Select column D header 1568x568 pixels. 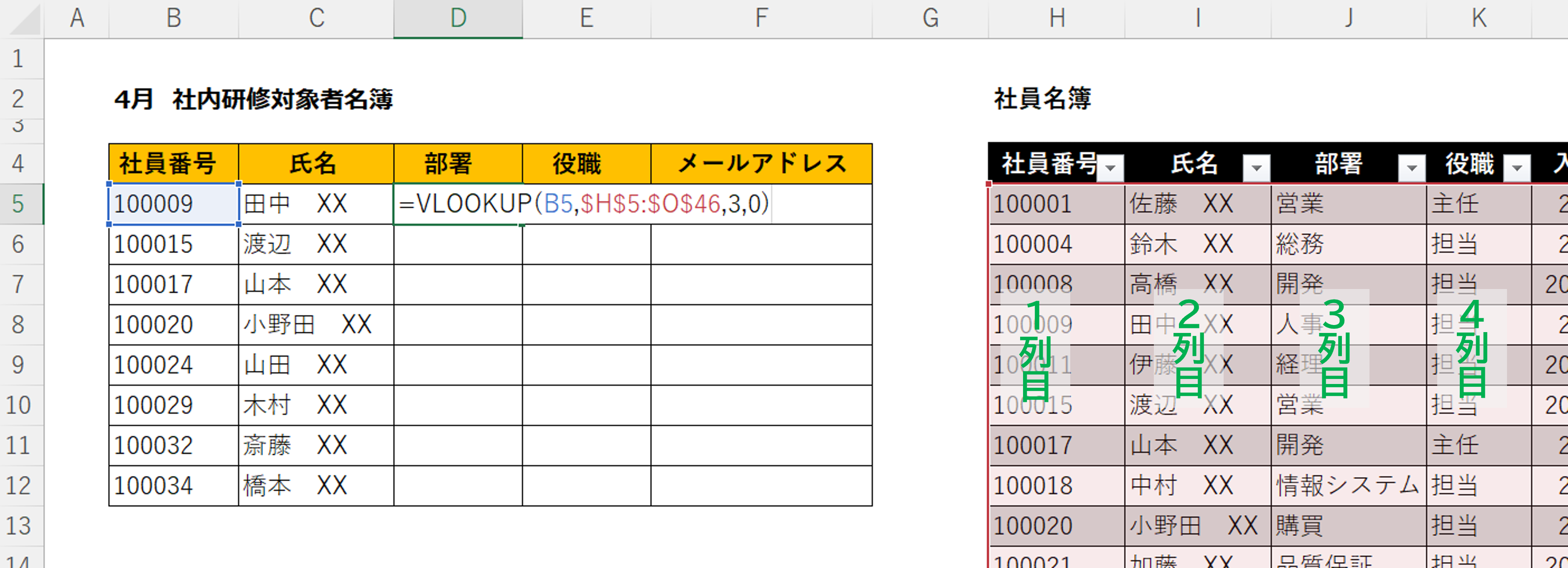[x=458, y=18]
